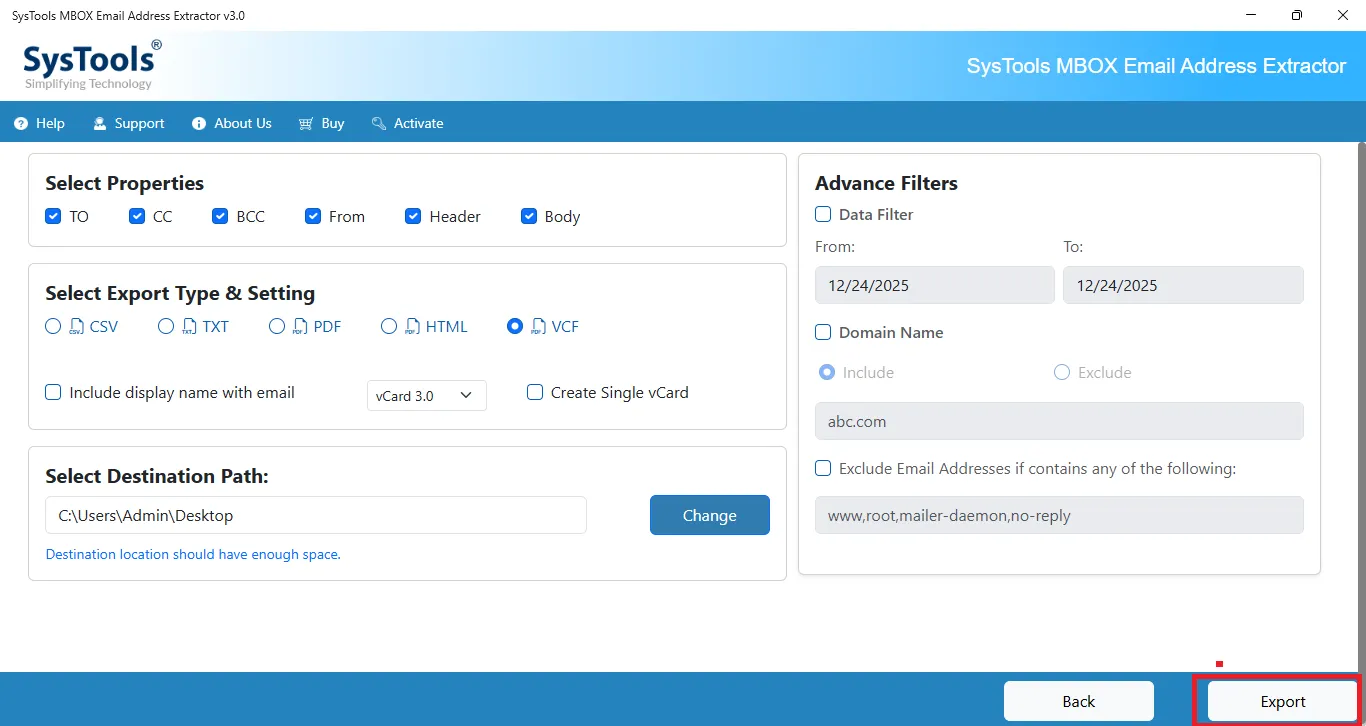The height and width of the screenshot is (726, 1366).
Task: Select the VCF export type radio button
Action: [x=515, y=326]
